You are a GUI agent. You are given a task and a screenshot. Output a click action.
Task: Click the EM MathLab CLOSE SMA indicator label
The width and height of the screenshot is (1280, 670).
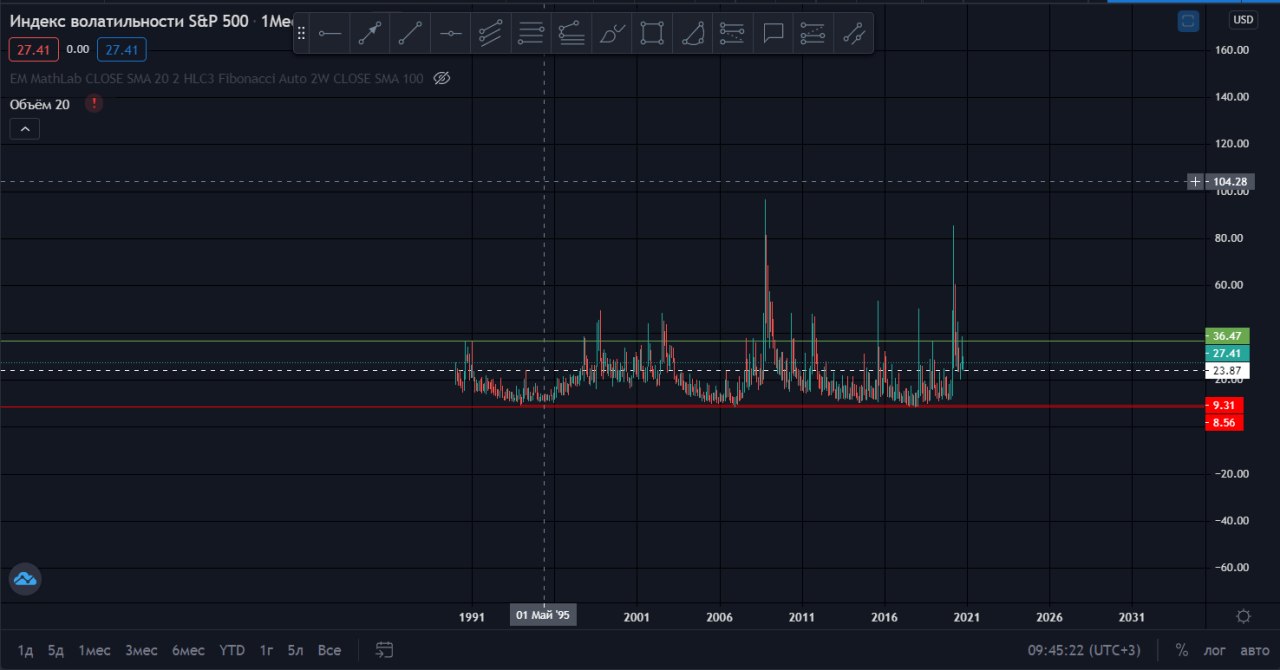tap(217, 78)
